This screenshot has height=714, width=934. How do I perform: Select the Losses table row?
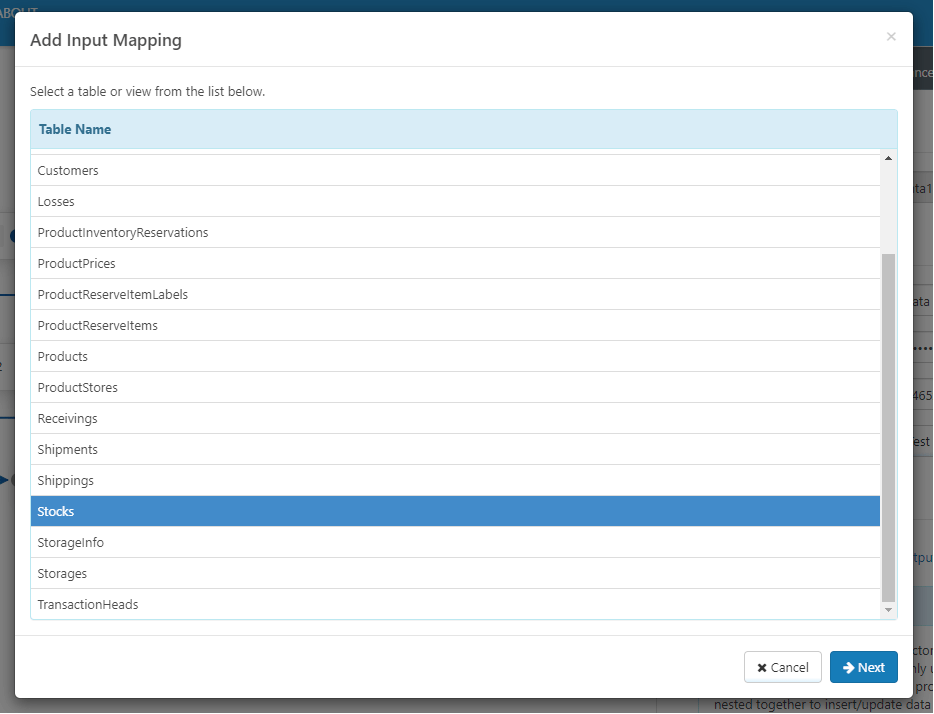tap(56, 202)
